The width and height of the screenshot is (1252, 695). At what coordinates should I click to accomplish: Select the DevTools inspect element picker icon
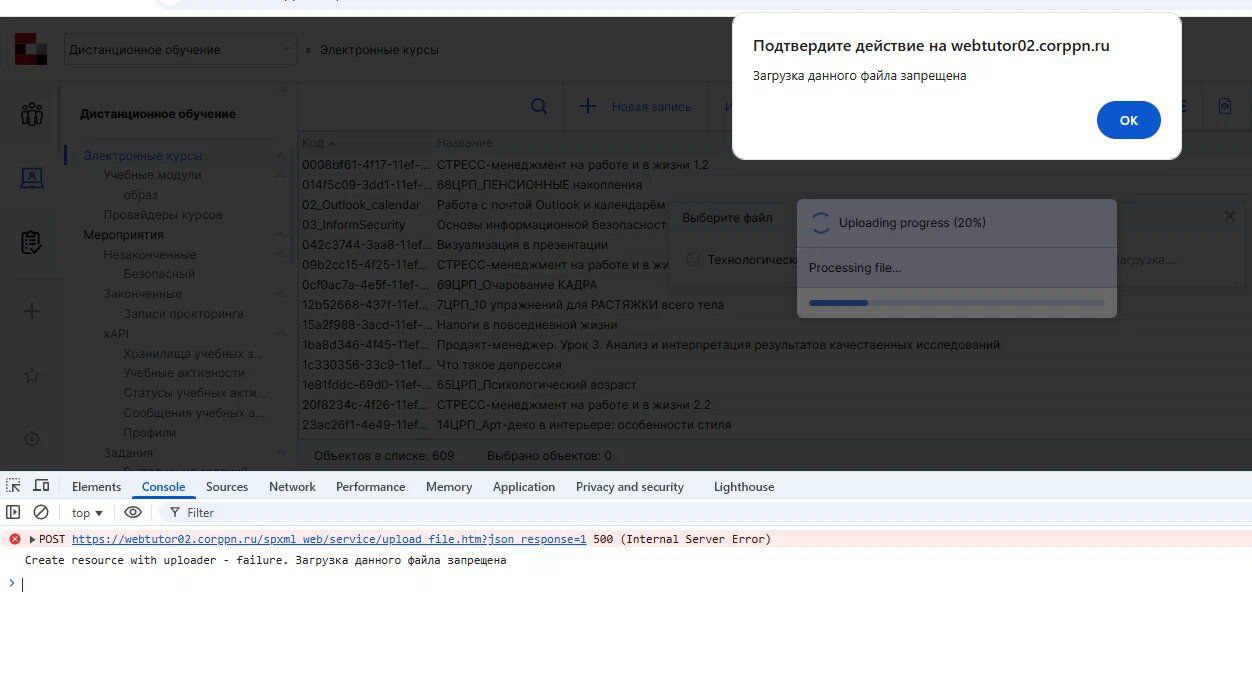pyautogui.click(x=13, y=486)
